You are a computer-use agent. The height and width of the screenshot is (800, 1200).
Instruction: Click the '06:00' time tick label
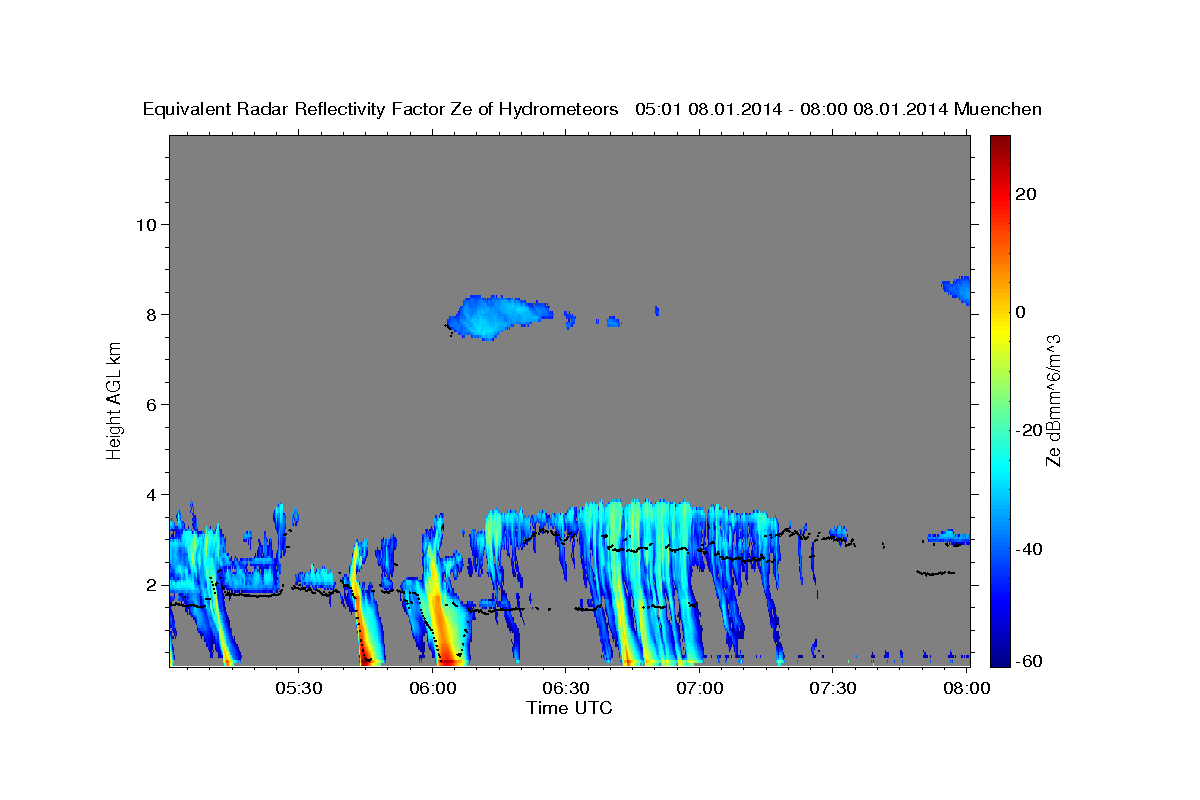click(x=433, y=688)
